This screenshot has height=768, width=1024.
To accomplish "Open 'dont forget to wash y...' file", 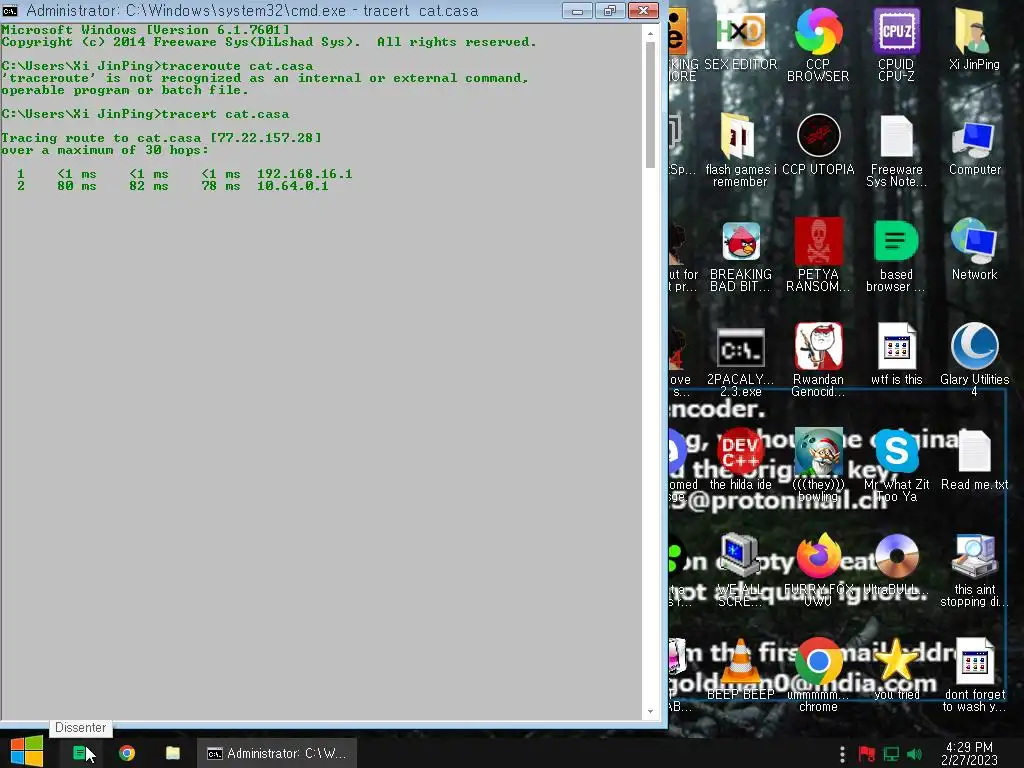I will [x=974, y=675].
